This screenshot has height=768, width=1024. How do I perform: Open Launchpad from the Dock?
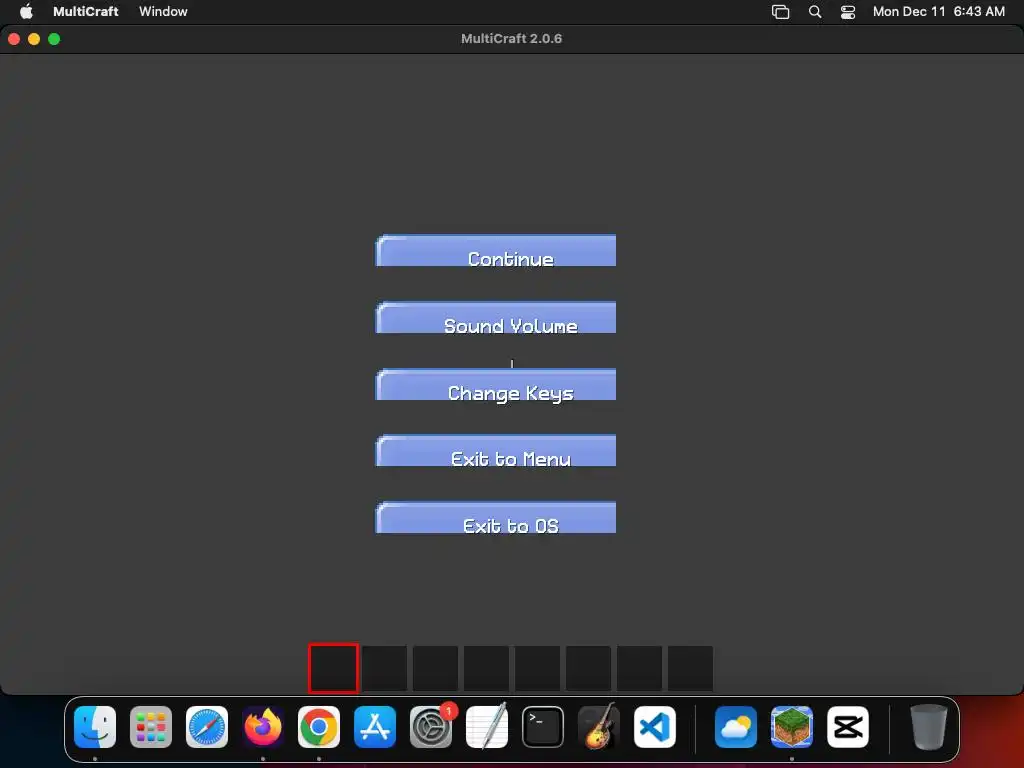point(151,727)
